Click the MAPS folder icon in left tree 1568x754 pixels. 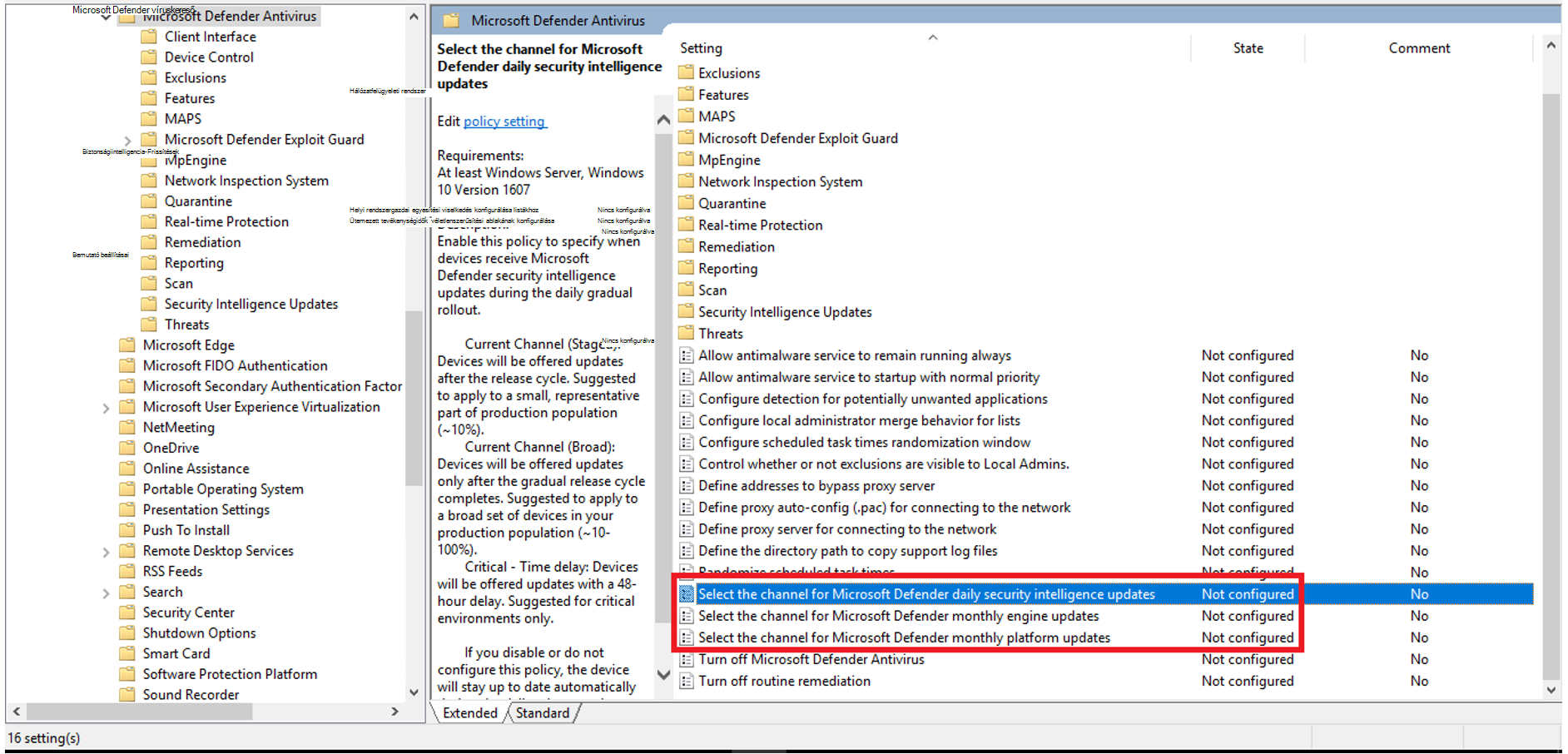pos(149,119)
